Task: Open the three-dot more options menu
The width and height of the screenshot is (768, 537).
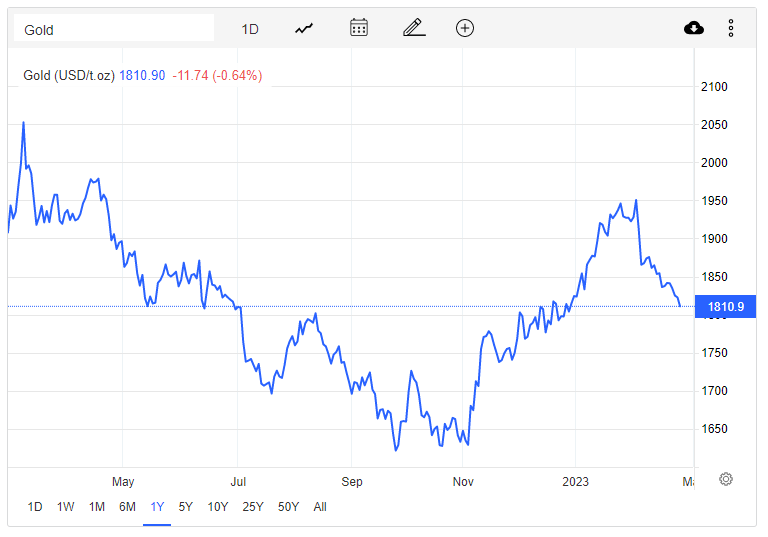Action: coord(731,28)
